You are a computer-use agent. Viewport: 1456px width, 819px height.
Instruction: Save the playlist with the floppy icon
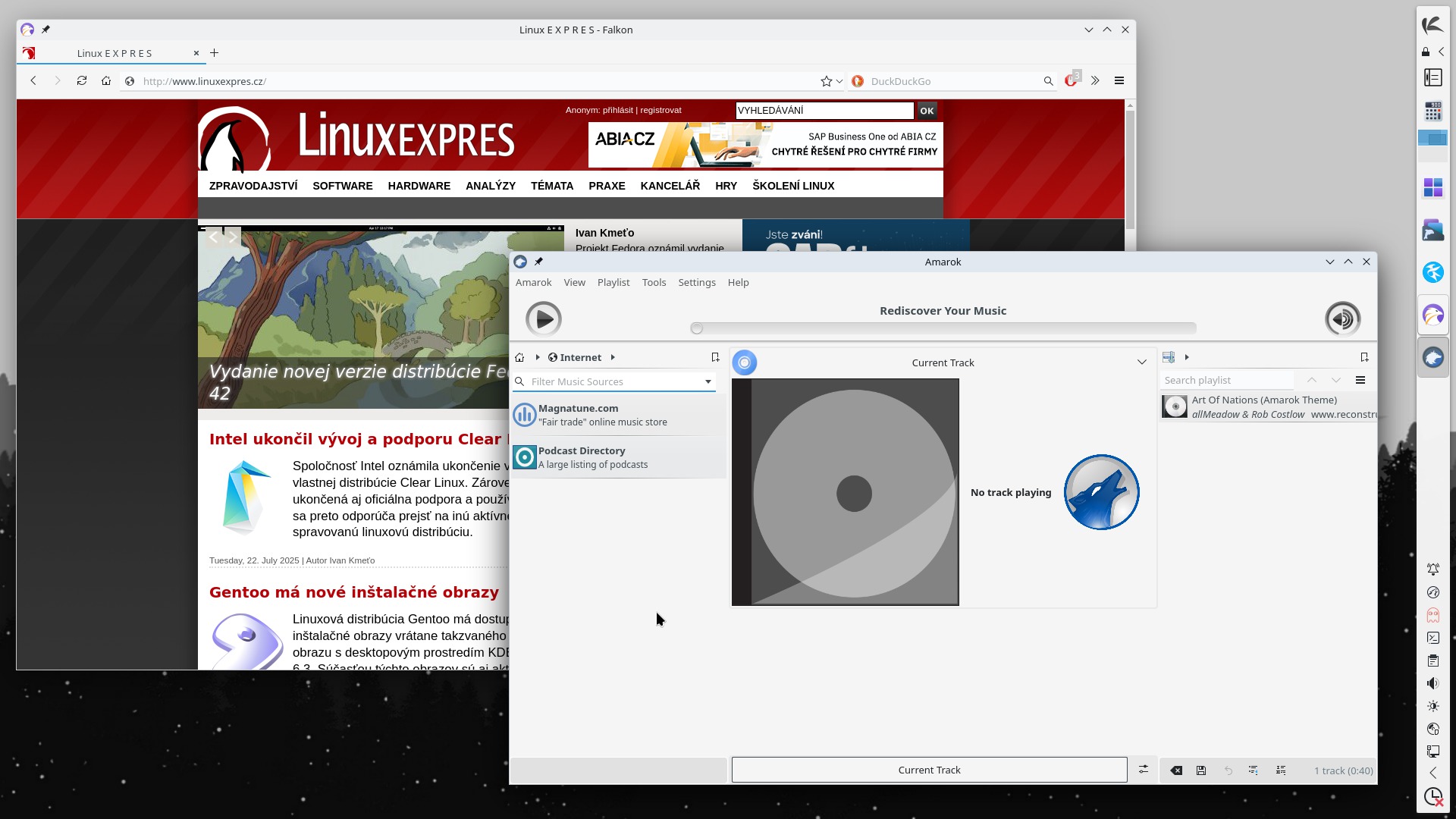1201,770
